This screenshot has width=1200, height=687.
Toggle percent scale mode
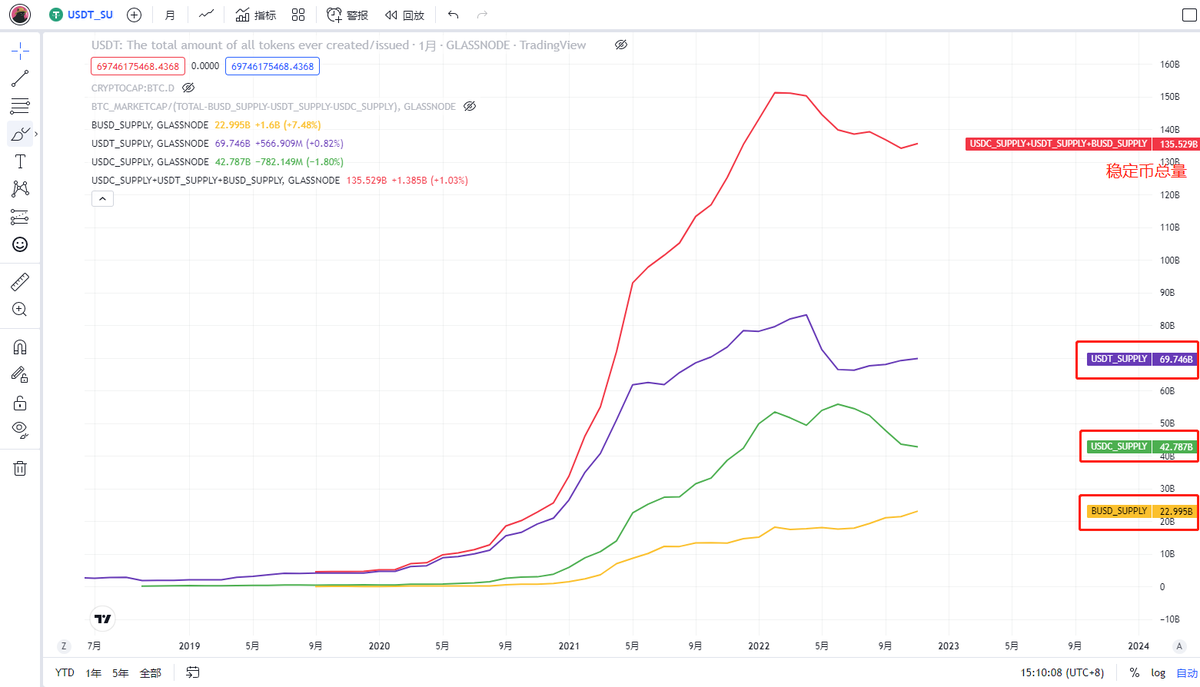[x=1134, y=673]
